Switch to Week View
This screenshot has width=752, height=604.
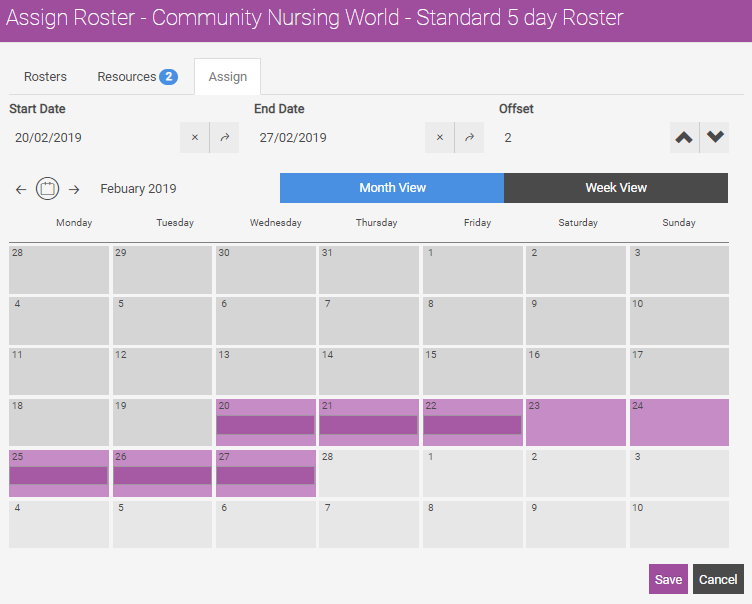coord(616,188)
